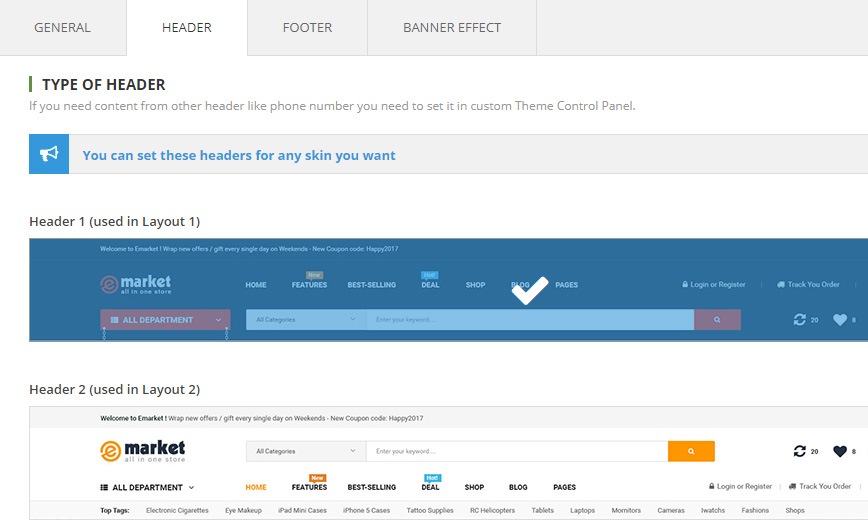Click the lock icon beside Login in Header 2
The image size is (868, 528).
[711, 486]
